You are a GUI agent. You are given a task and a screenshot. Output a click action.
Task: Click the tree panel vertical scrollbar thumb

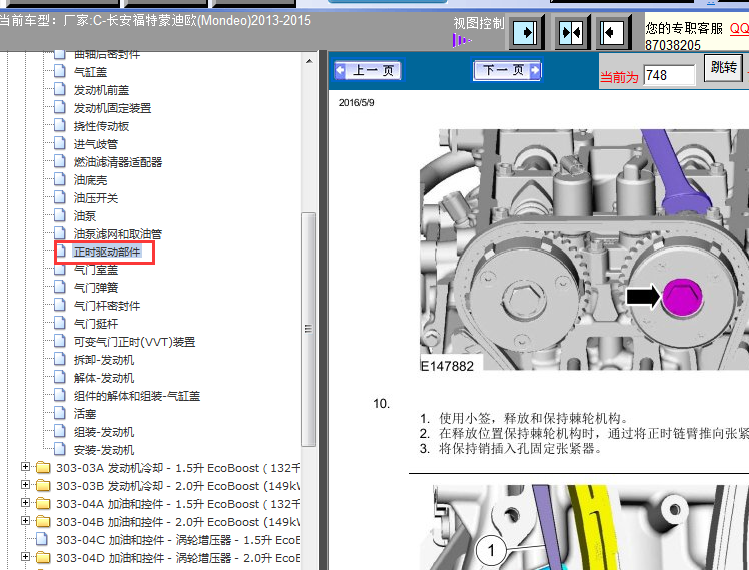309,329
